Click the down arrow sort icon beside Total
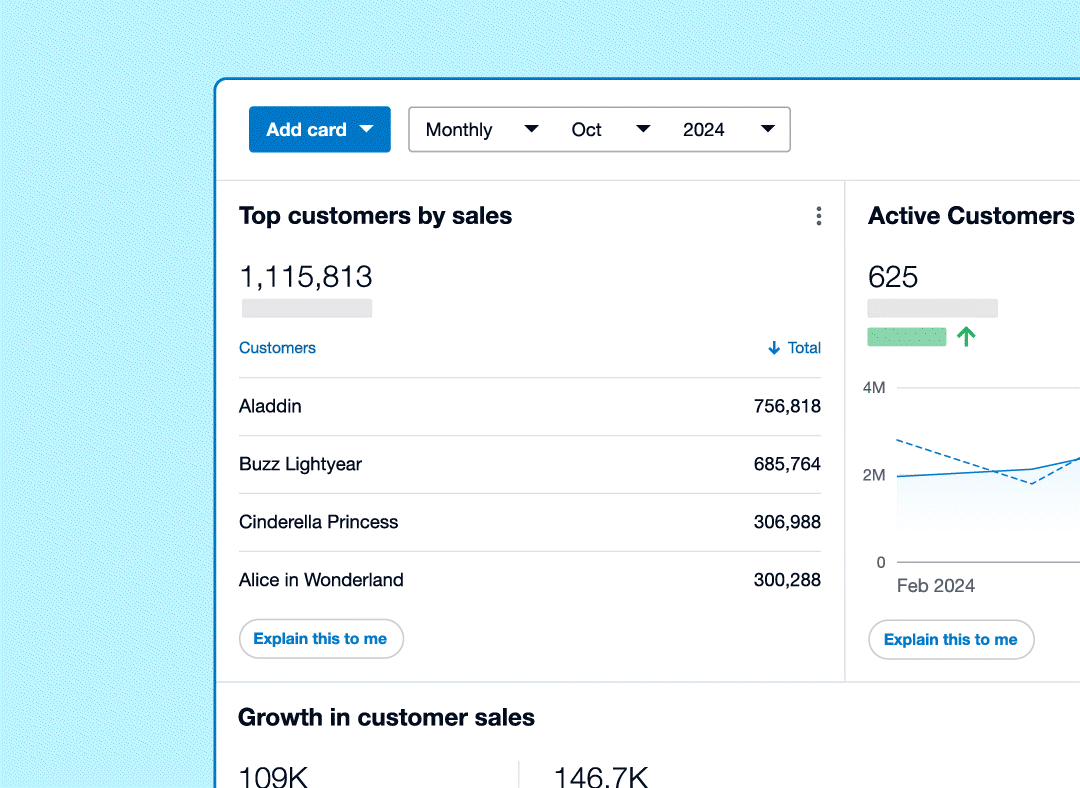Viewport: 1080px width, 788px height. (773, 348)
